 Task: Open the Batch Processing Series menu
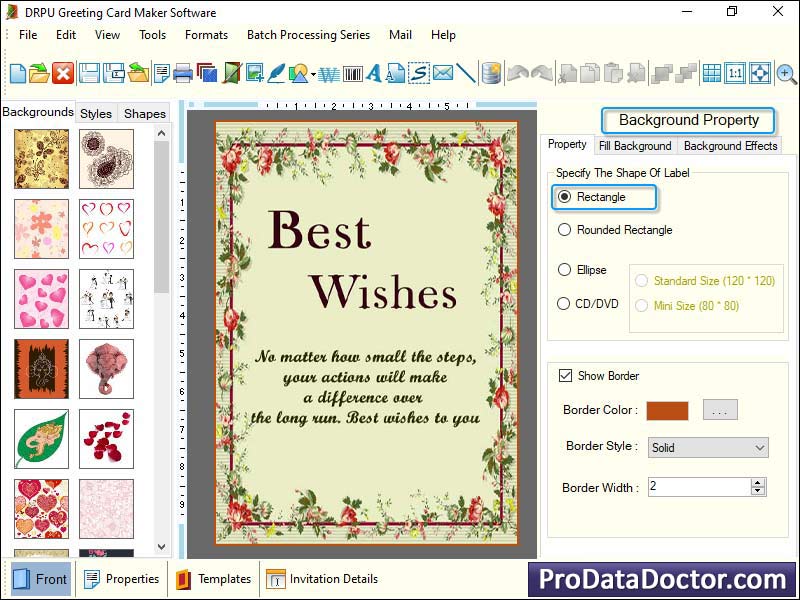point(308,34)
